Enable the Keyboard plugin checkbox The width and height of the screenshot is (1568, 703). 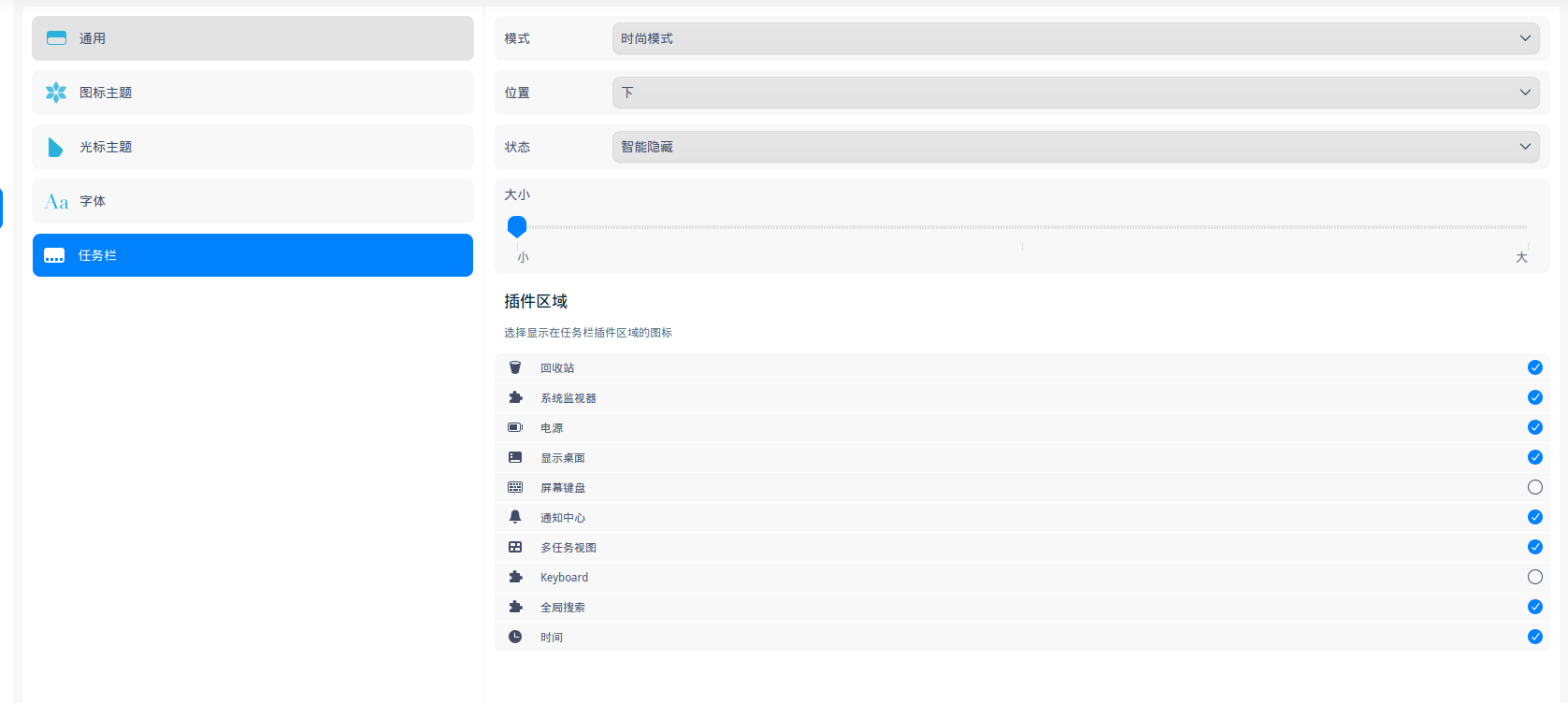[1535, 577]
